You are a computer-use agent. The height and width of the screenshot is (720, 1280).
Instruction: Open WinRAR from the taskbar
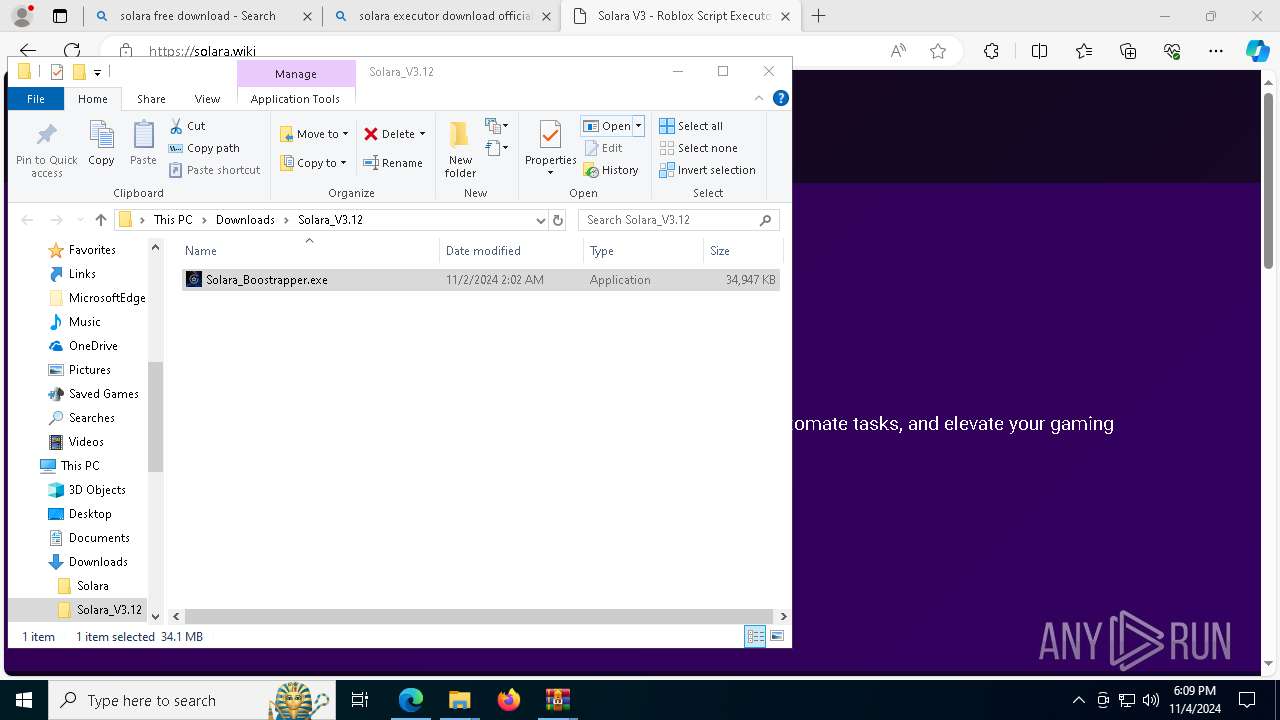557,700
